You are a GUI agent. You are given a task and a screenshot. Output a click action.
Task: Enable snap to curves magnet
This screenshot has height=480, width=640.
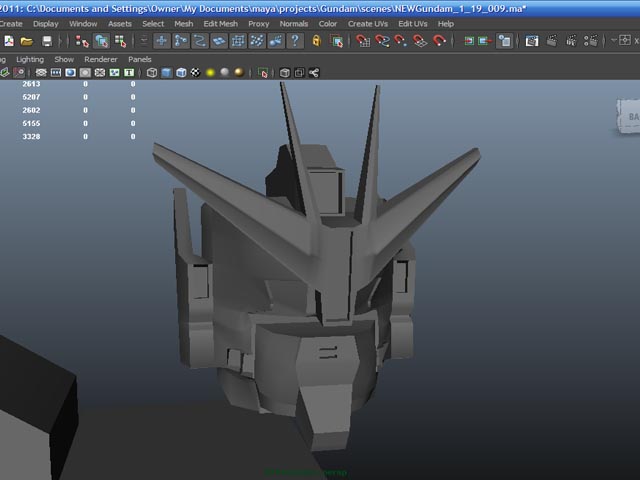click(382, 41)
